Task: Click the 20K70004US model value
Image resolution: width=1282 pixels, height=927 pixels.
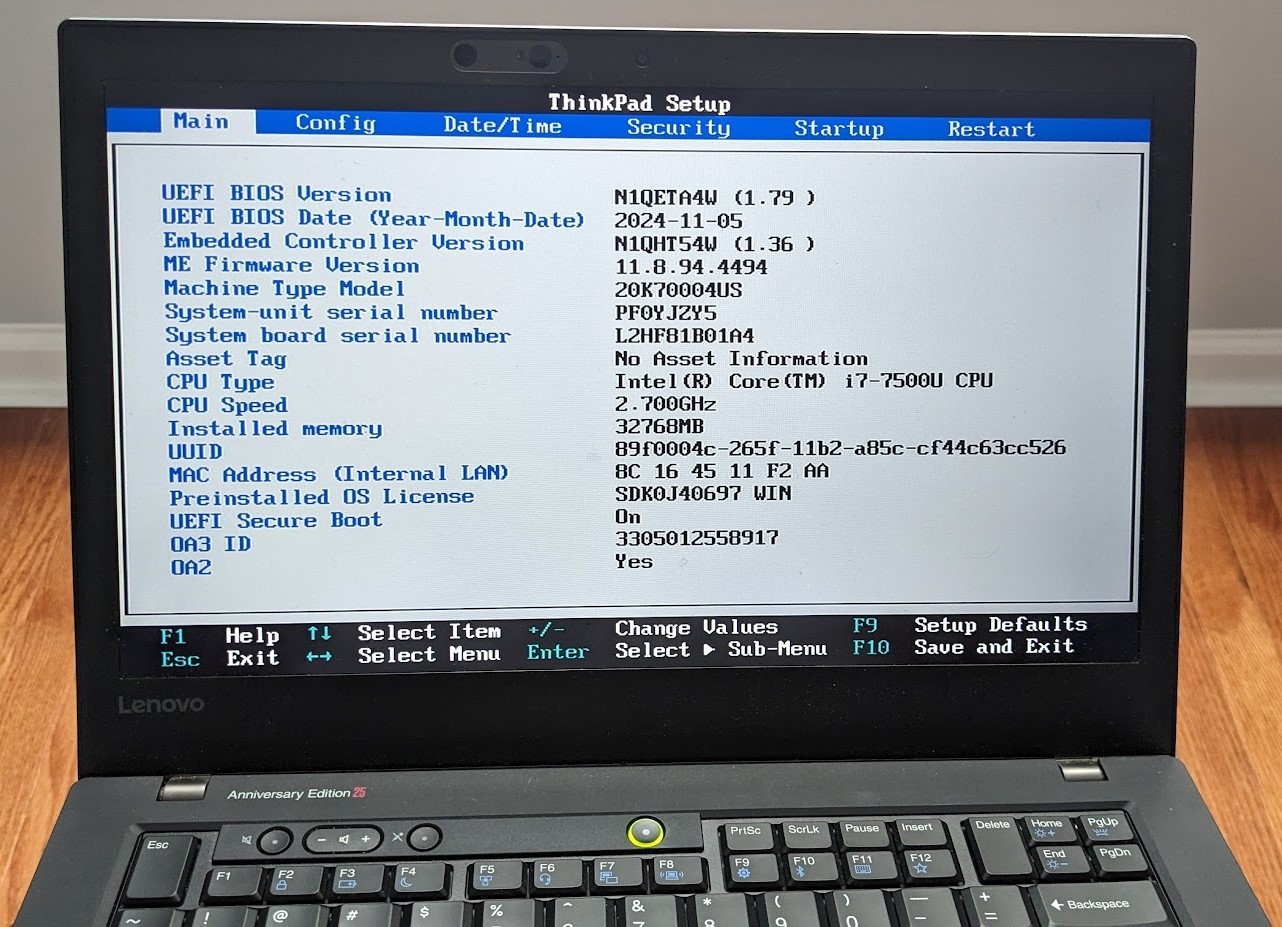Action: 678,290
